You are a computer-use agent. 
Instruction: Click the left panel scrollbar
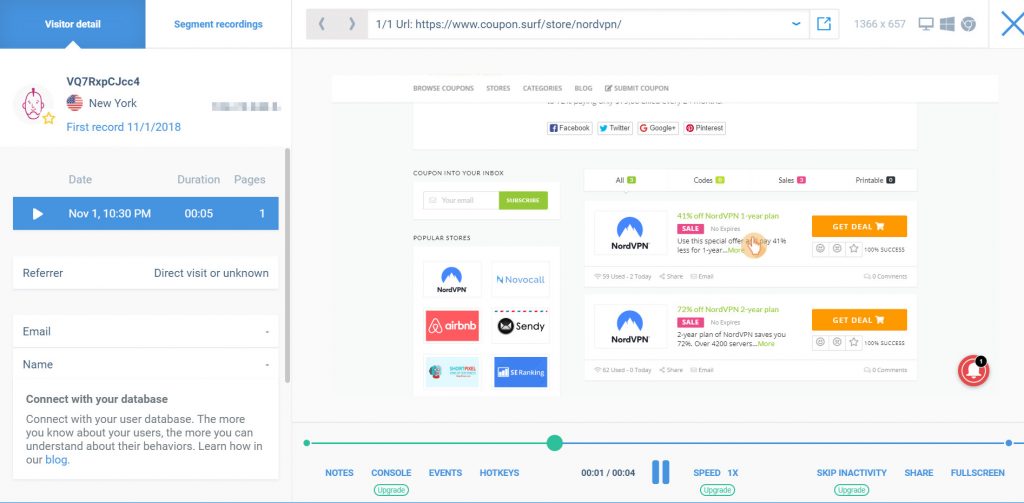tap(287, 266)
